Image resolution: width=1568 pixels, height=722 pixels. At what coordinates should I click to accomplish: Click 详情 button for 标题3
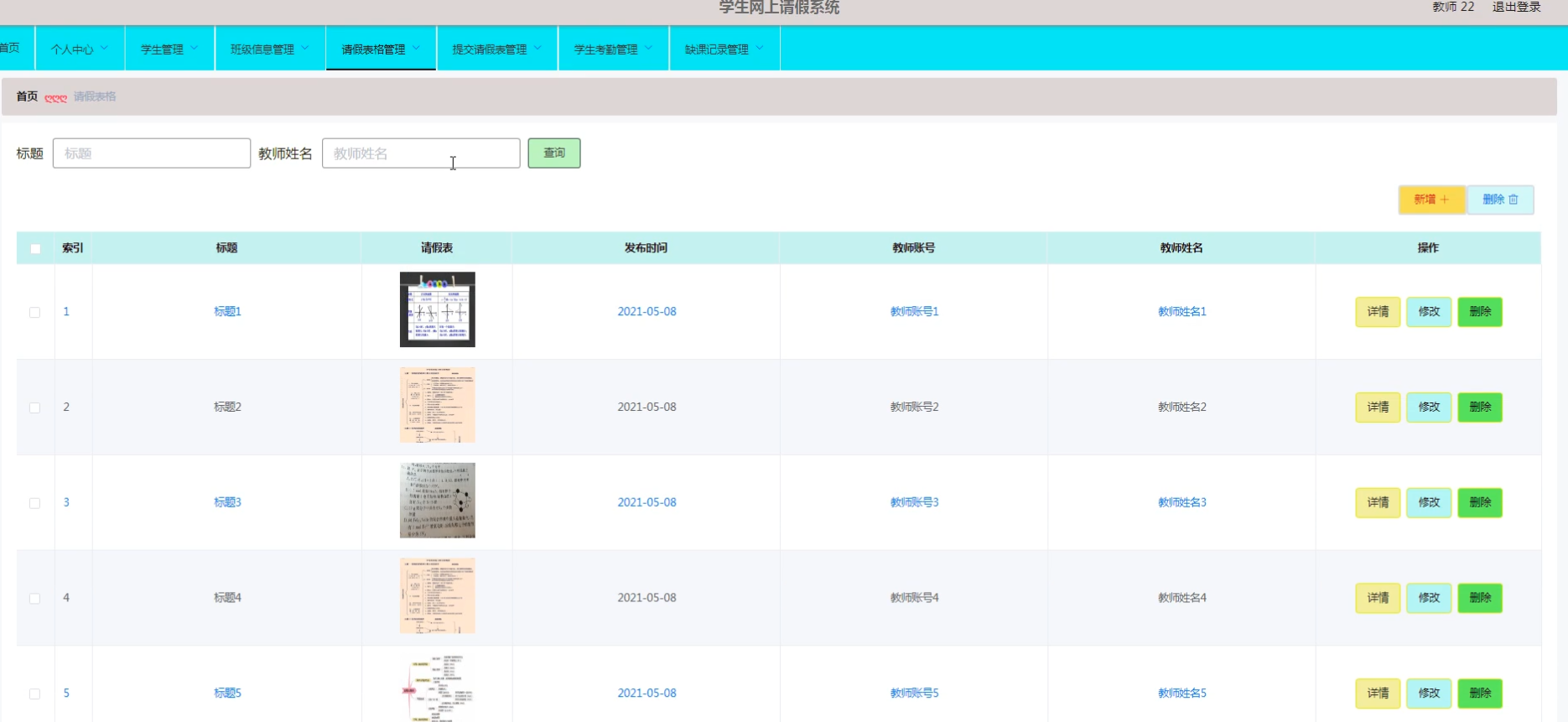click(x=1378, y=503)
